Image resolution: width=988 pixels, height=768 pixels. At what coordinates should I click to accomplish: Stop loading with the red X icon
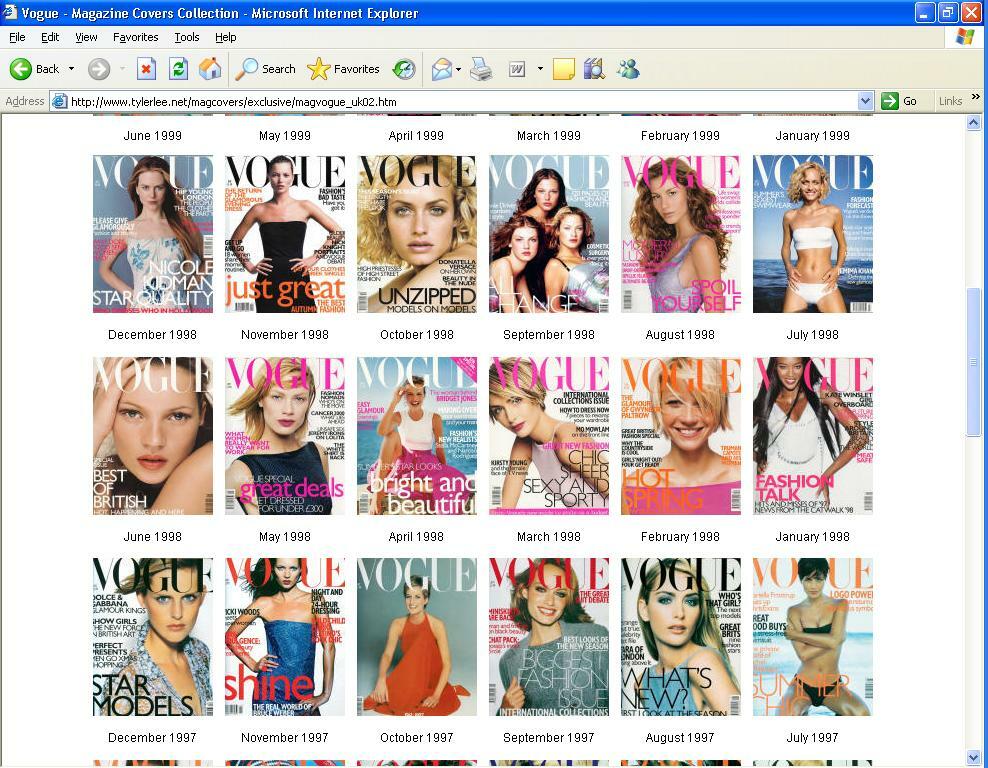coord(146,69)
